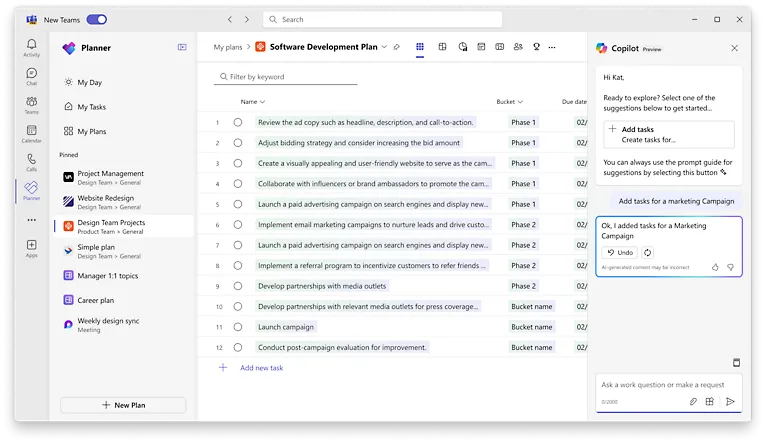Go forward with the right arrow
The height and width of the screenshot is (443, 766).
(x=247, y=20)
